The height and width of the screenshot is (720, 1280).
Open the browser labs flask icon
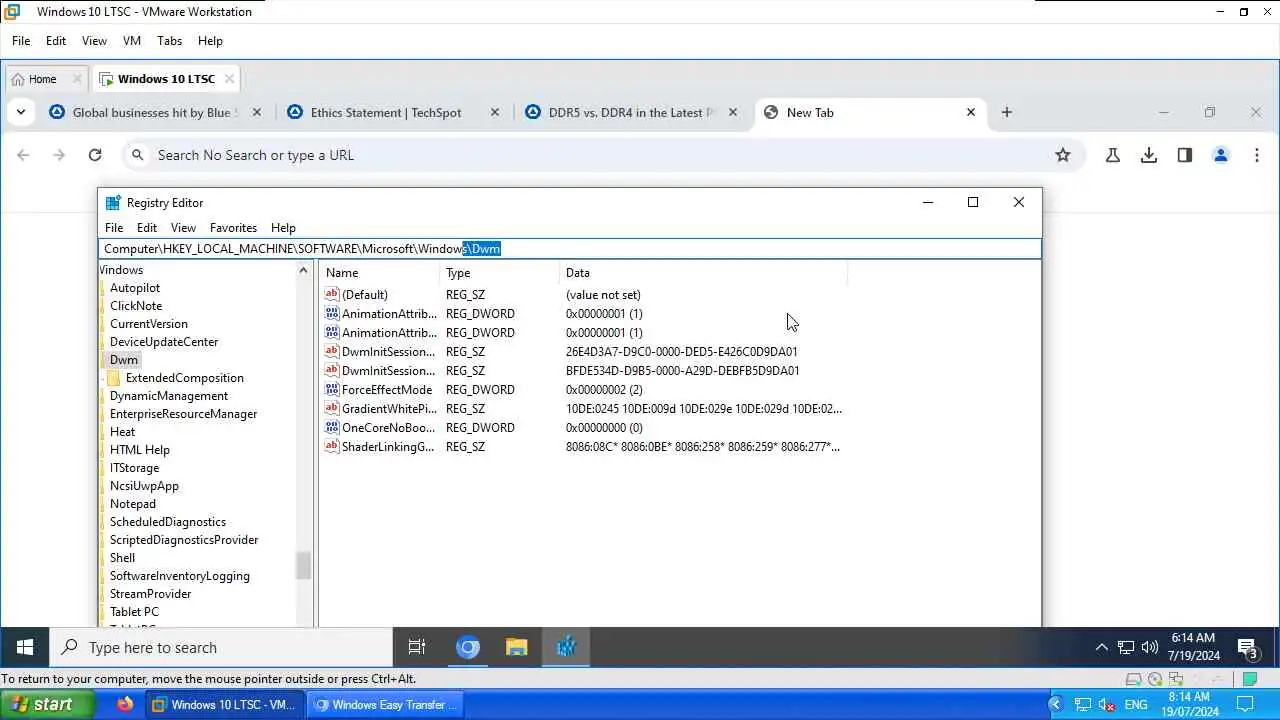click(1112, 155)
